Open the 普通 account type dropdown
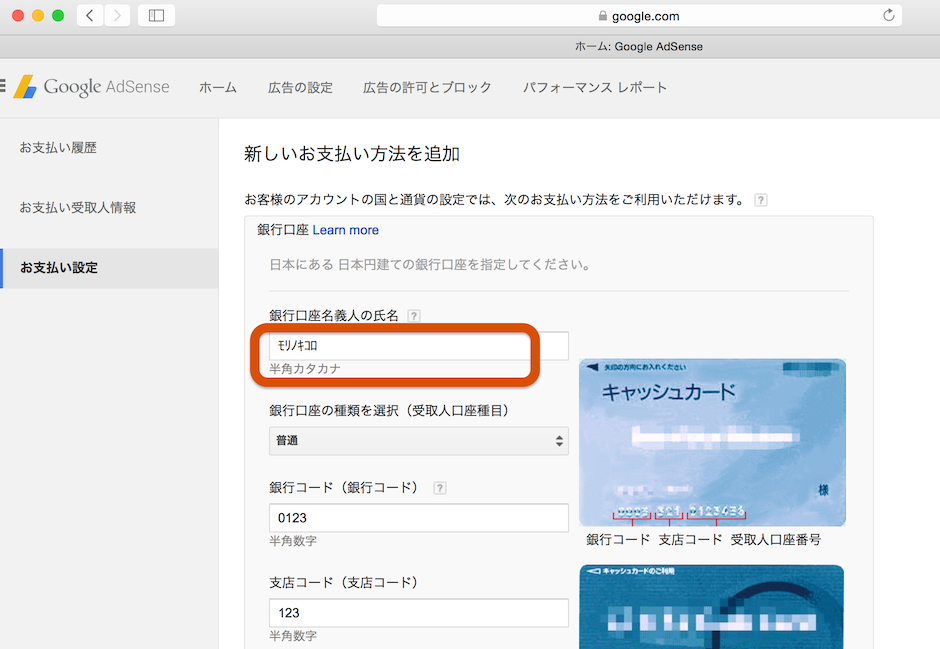The height and width of the screenshot is (649, 940). click(x=418, y=441)
